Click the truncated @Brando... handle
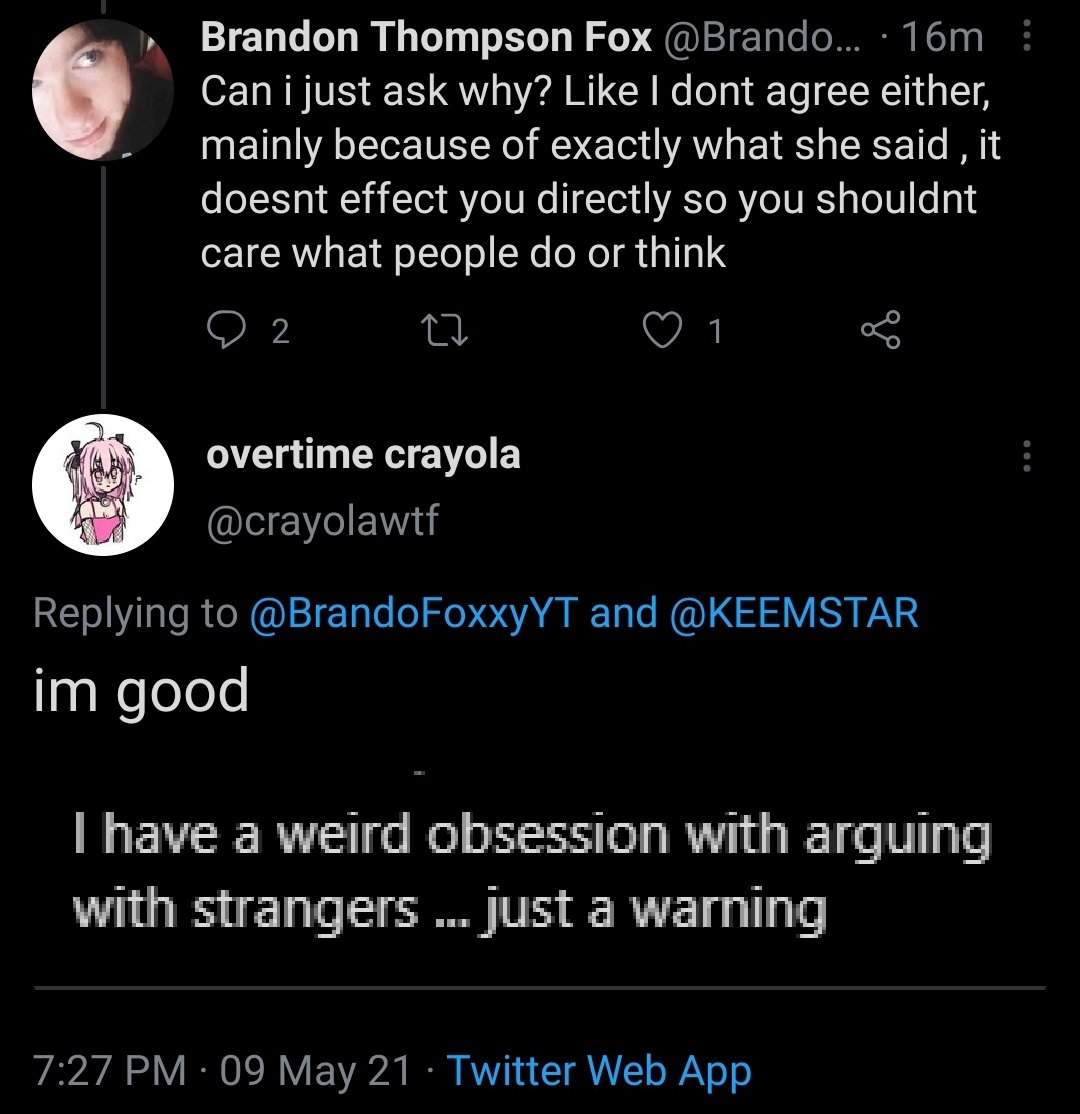The image size is (1080, 1114). (x=767, y=38)
